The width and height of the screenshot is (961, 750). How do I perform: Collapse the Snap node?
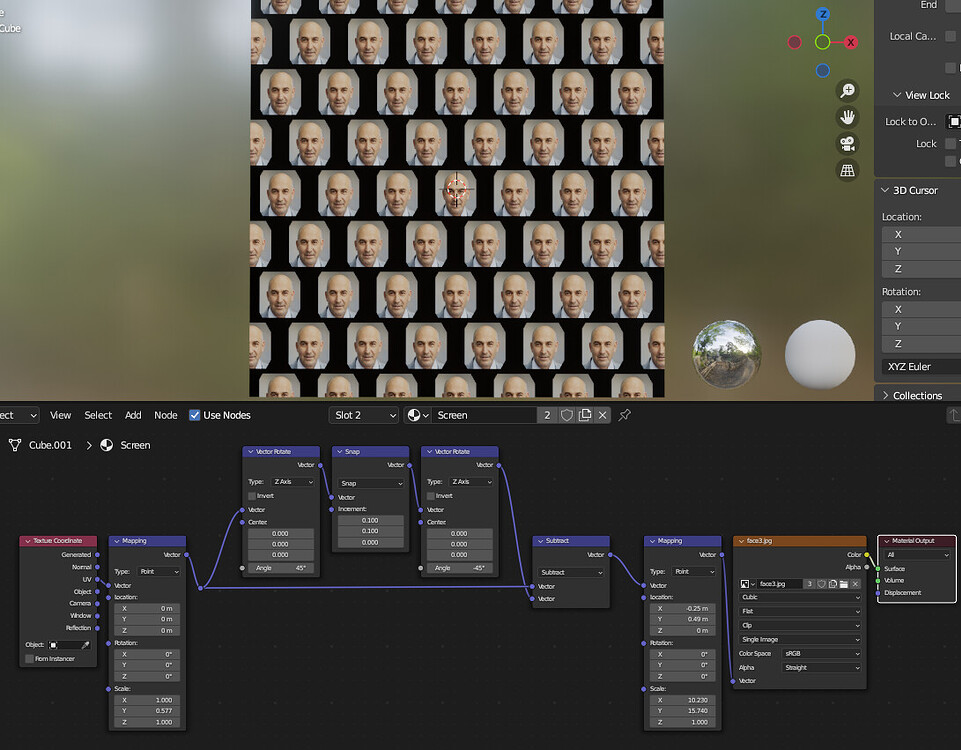(x=340, y=452)
